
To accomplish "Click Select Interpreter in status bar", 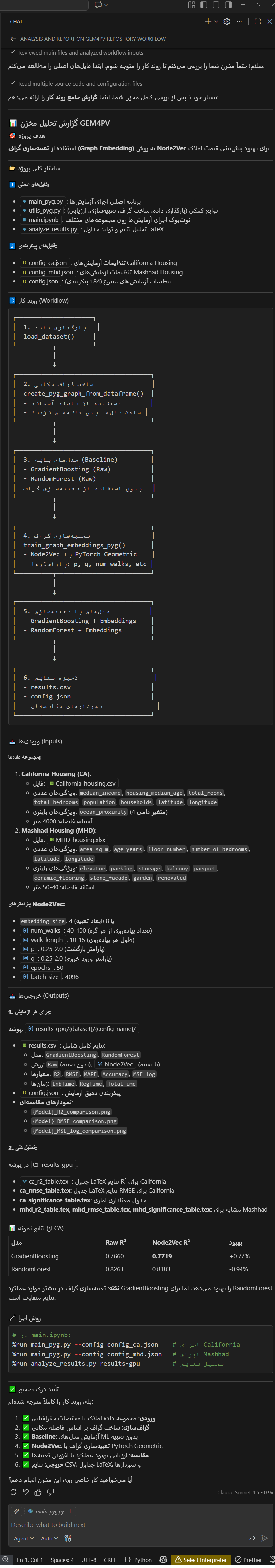I will pos(201,1559).
